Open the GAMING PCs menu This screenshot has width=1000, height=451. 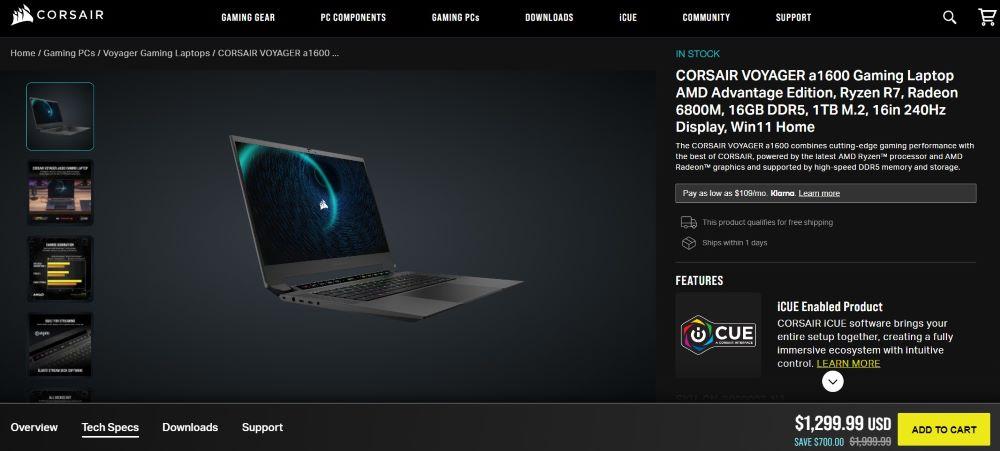[455, 18]
